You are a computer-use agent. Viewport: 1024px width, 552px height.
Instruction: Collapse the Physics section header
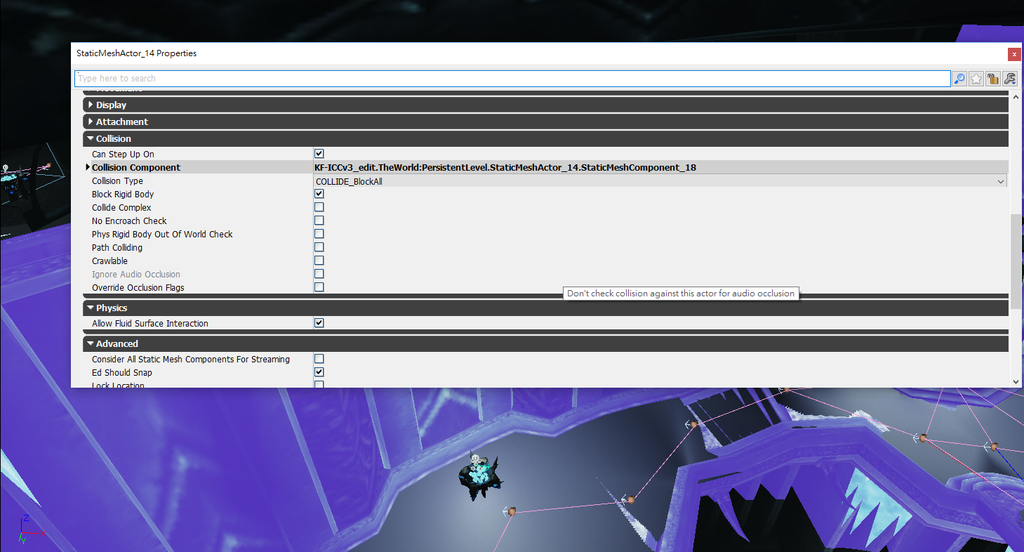click(111, 308)
